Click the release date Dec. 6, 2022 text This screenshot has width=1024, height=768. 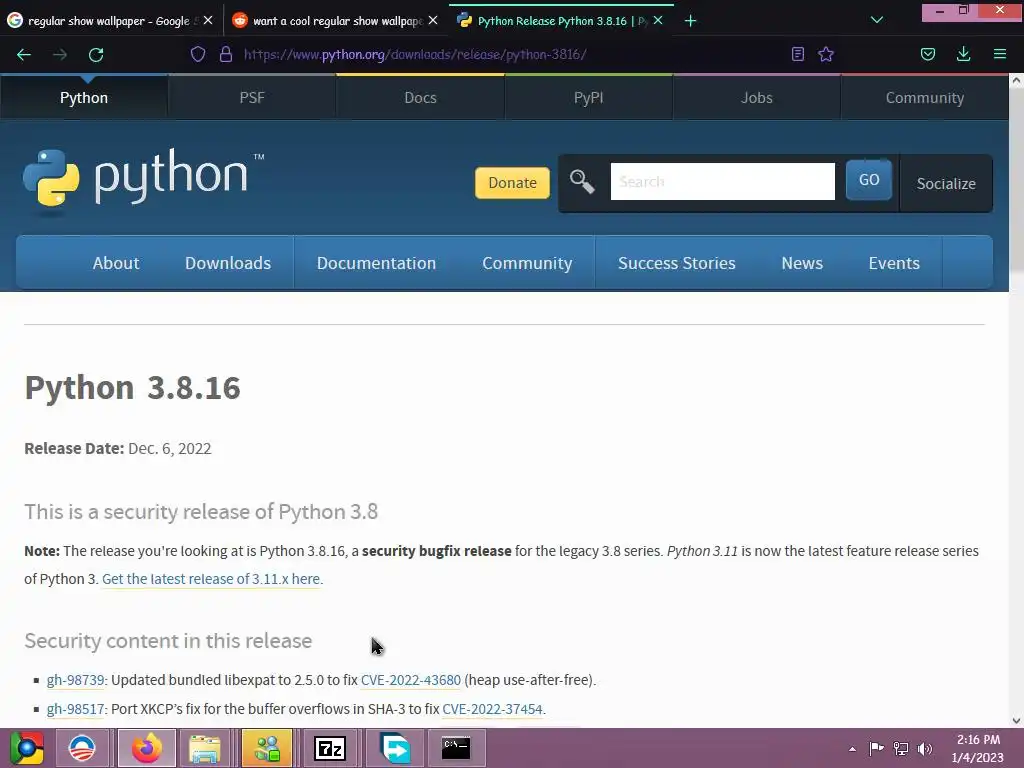[170, 449]
